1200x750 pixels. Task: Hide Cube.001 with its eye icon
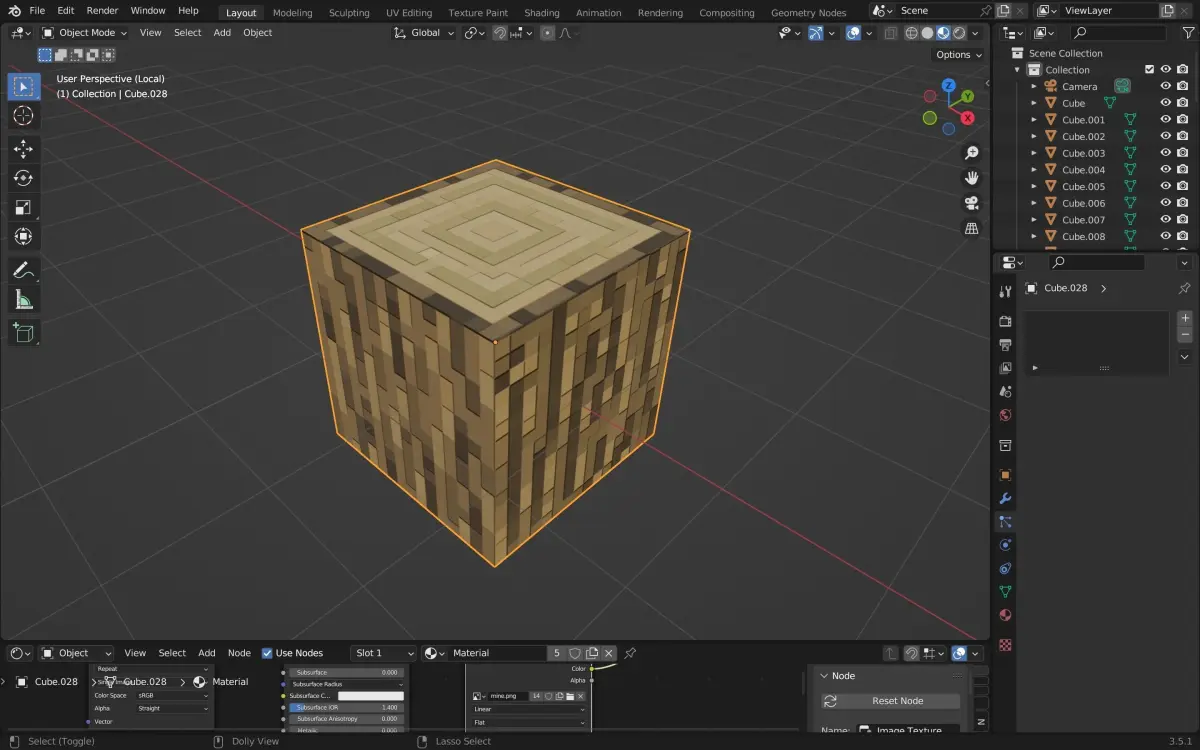[x=1165, y=119]
